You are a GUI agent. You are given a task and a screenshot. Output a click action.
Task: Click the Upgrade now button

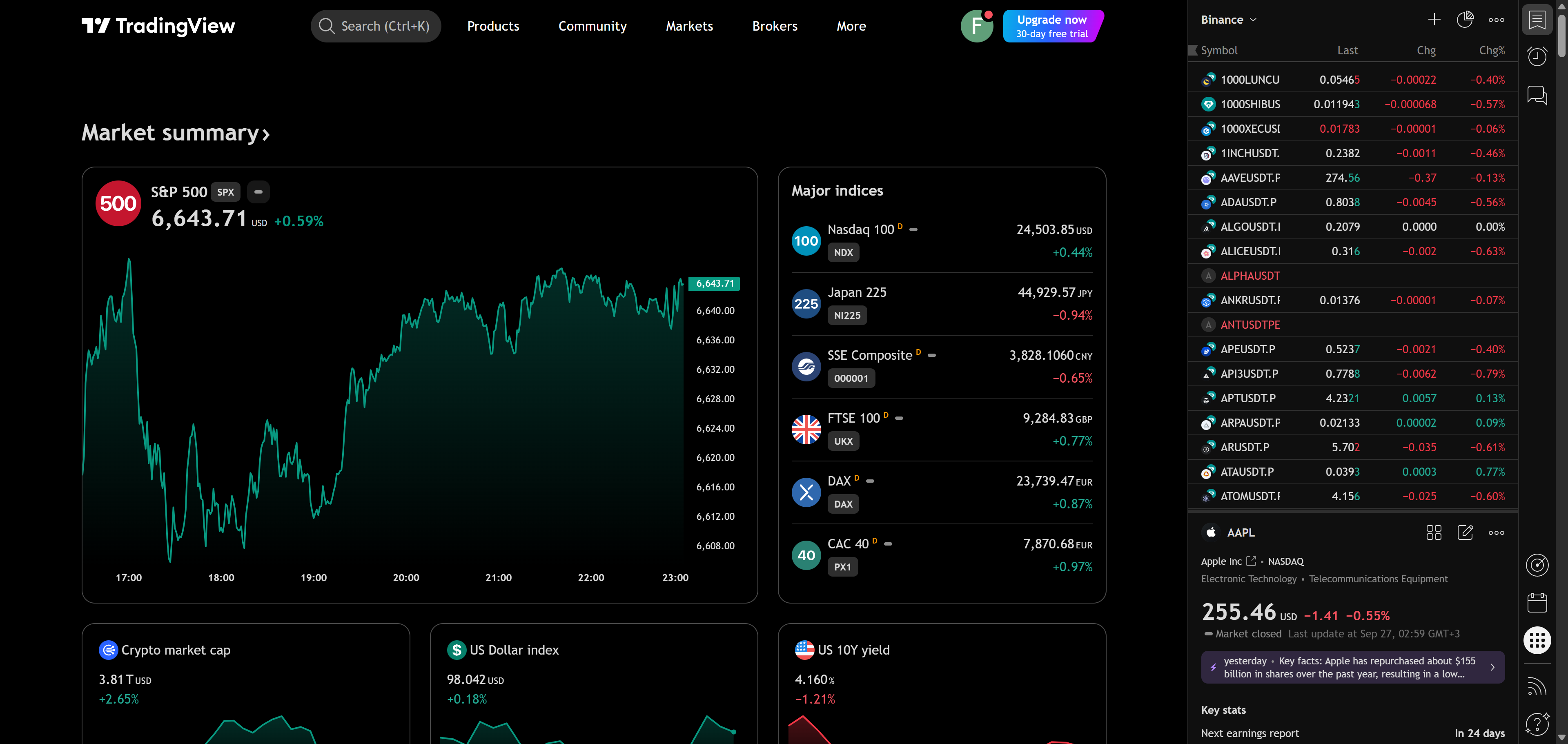pyautogui.click(x=1052, y=26)
